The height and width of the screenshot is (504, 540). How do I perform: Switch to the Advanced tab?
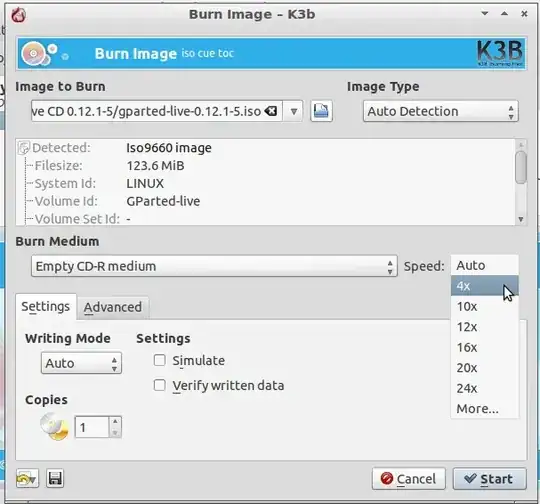(x=113, y=307)
